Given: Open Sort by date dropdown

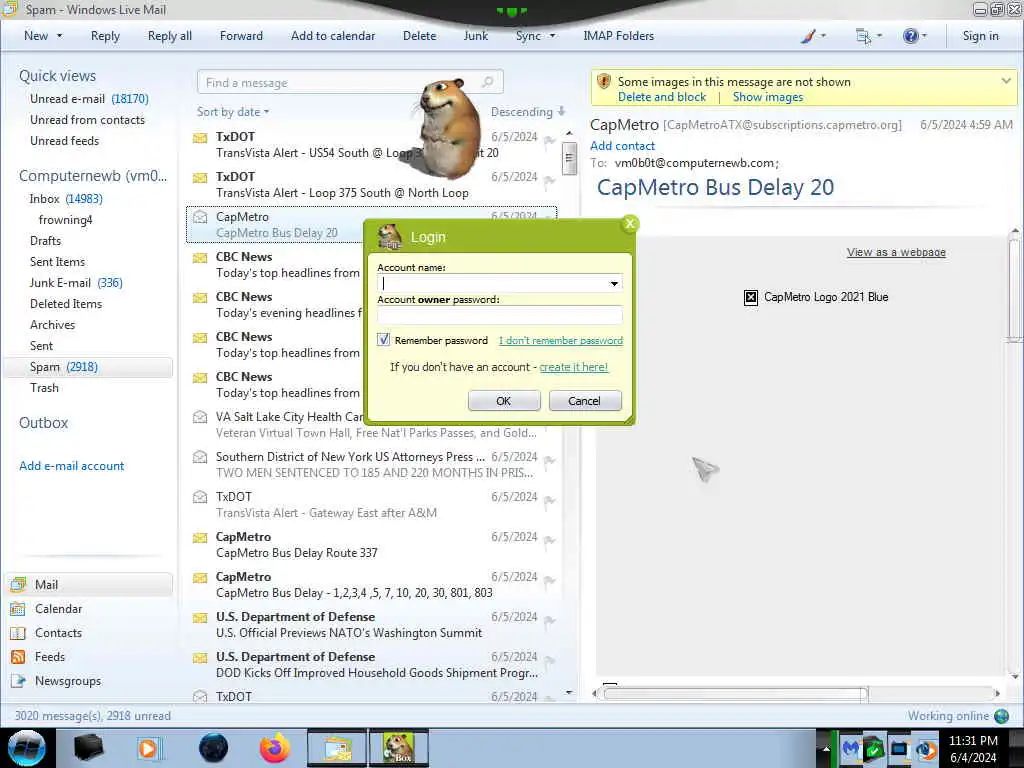Looking at the screenshot, I should (x=232, y=112).
